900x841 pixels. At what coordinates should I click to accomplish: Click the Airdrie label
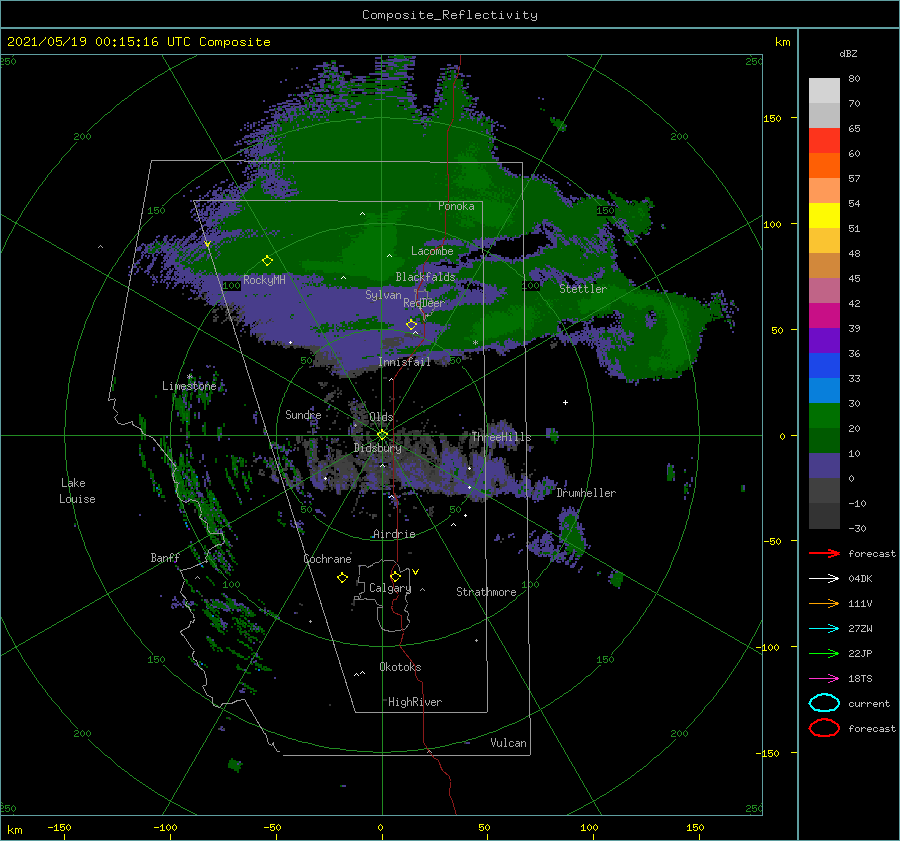tap(394, 534)
